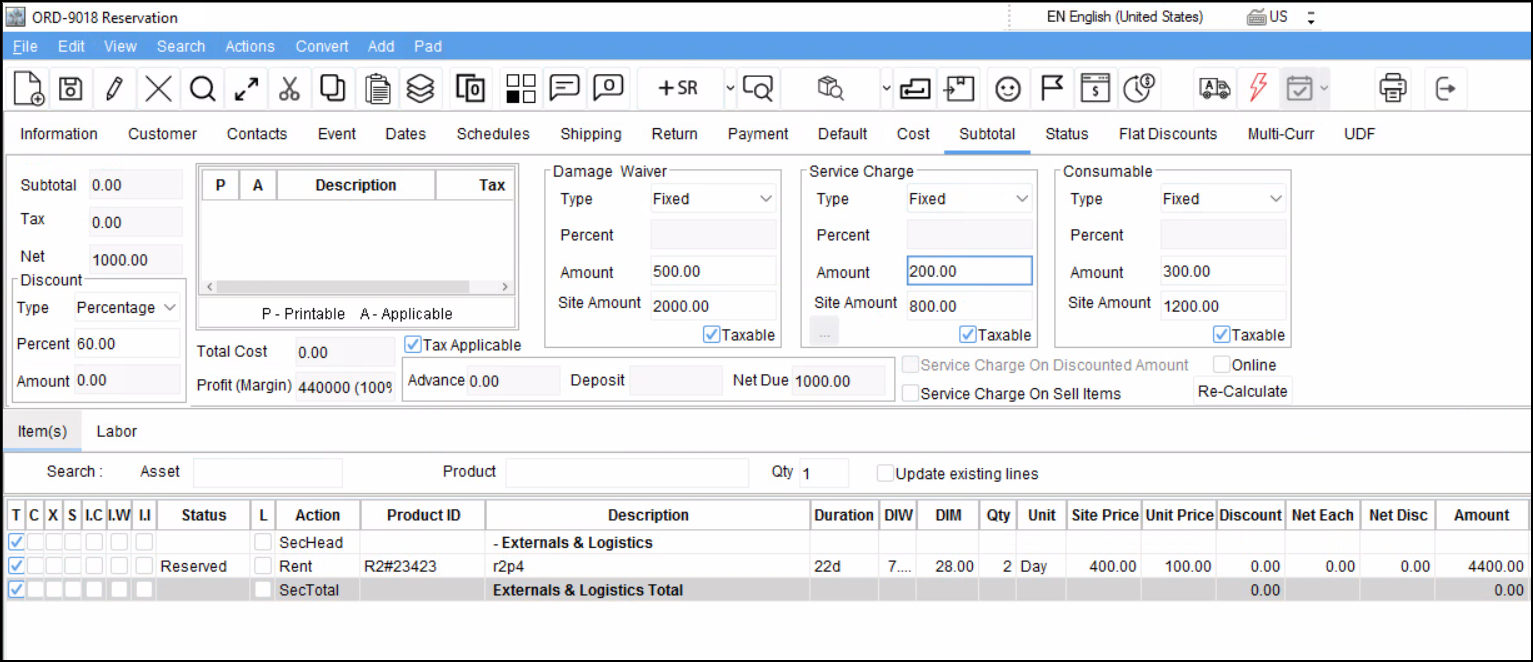1533x662 pixels.
Task: Click the smiley face icon
Action: click(1008, 88)
